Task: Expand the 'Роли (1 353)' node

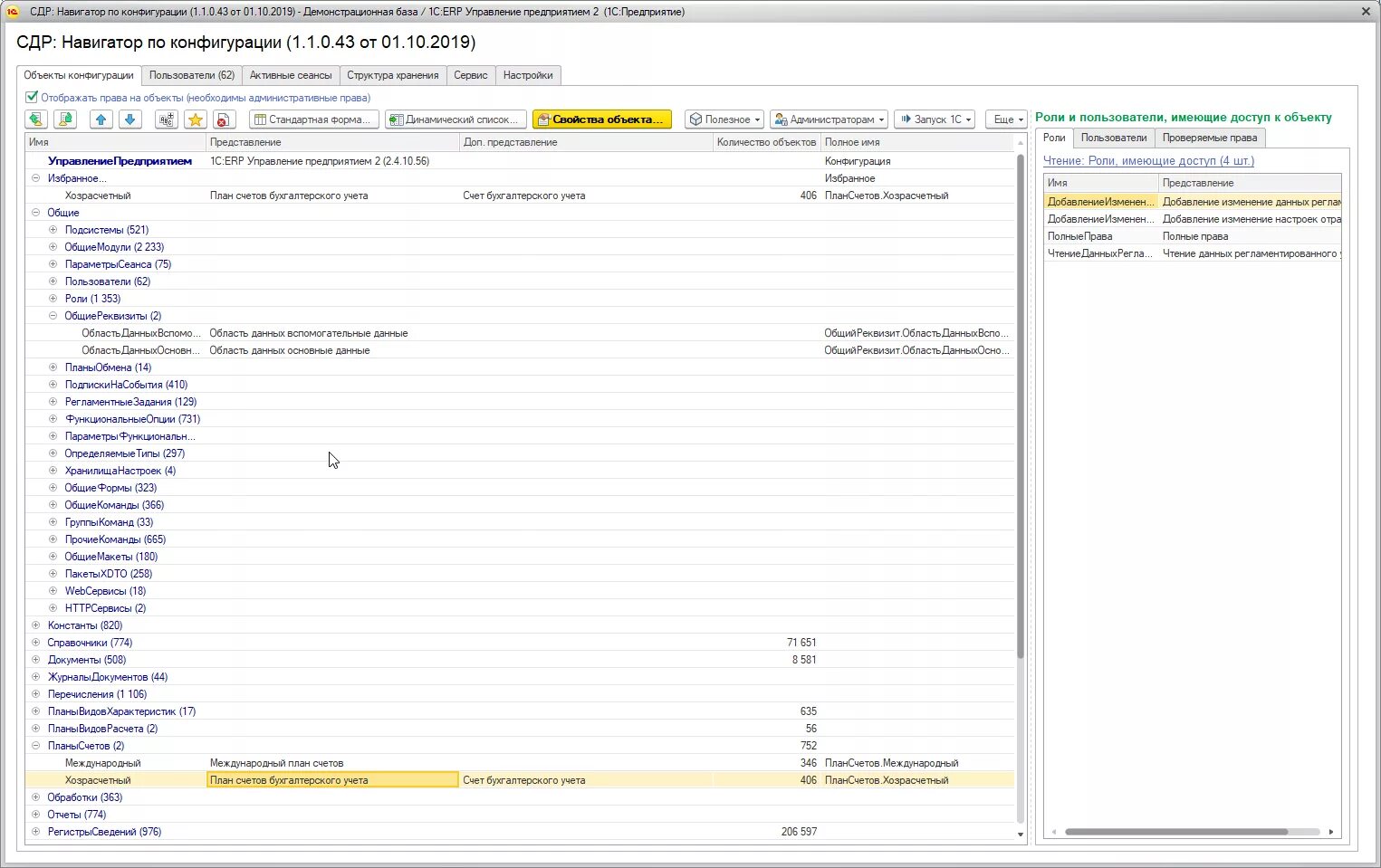Action: click(53, 299)
